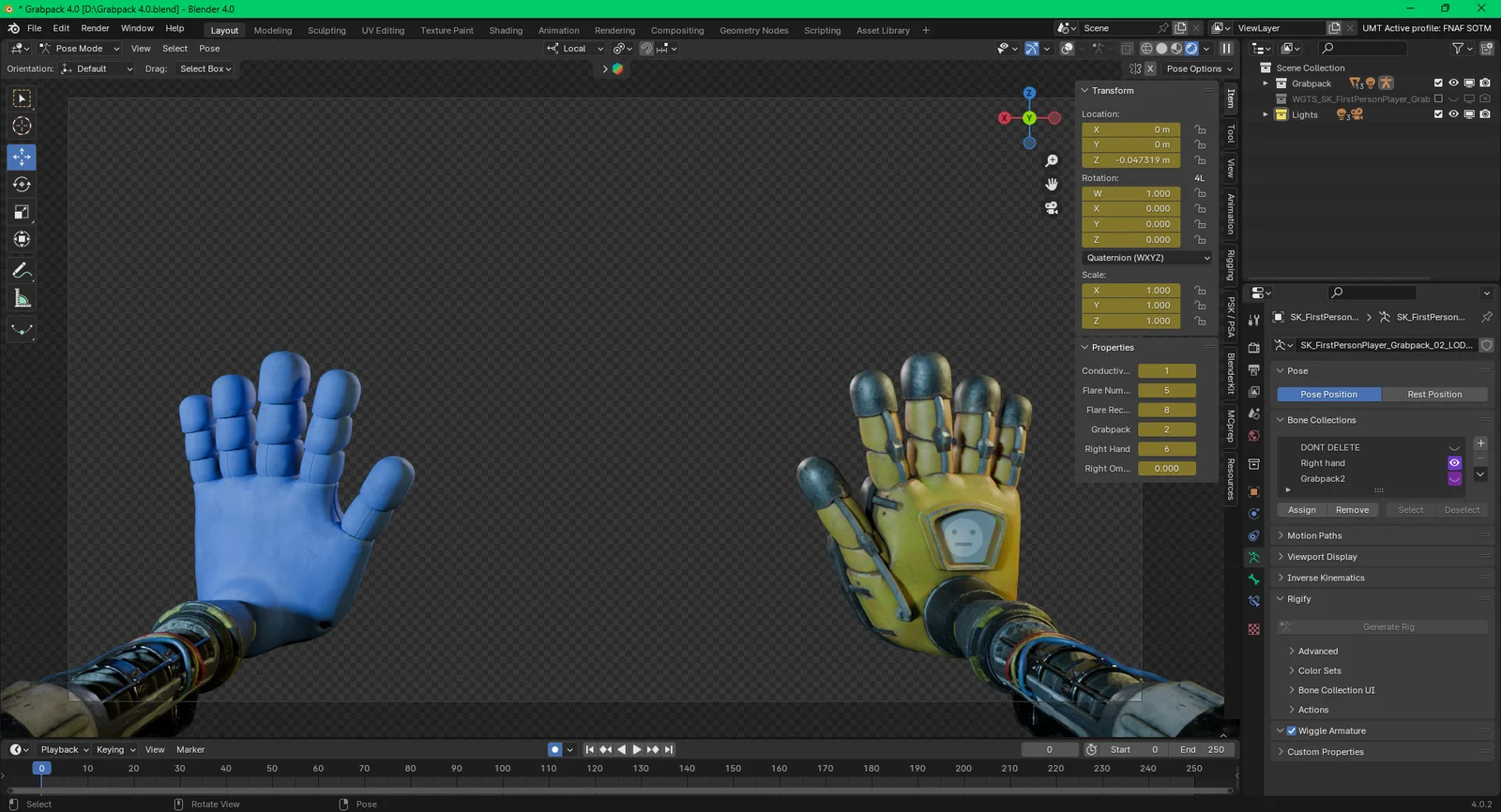
Task: Click the Location Z value field
Action: click(x=1131, y=160)
